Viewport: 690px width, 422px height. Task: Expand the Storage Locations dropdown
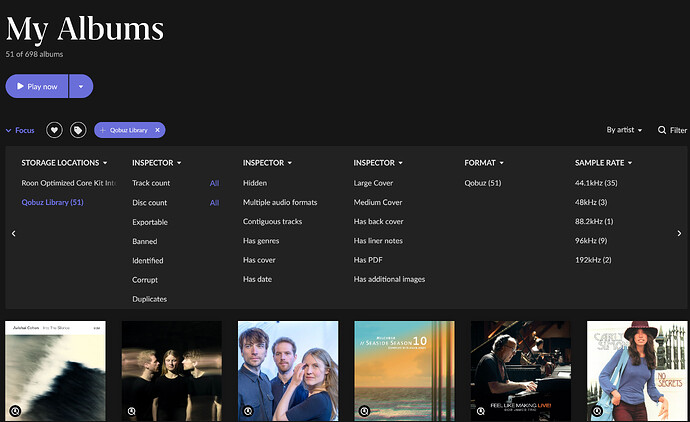tap(64, 163)
